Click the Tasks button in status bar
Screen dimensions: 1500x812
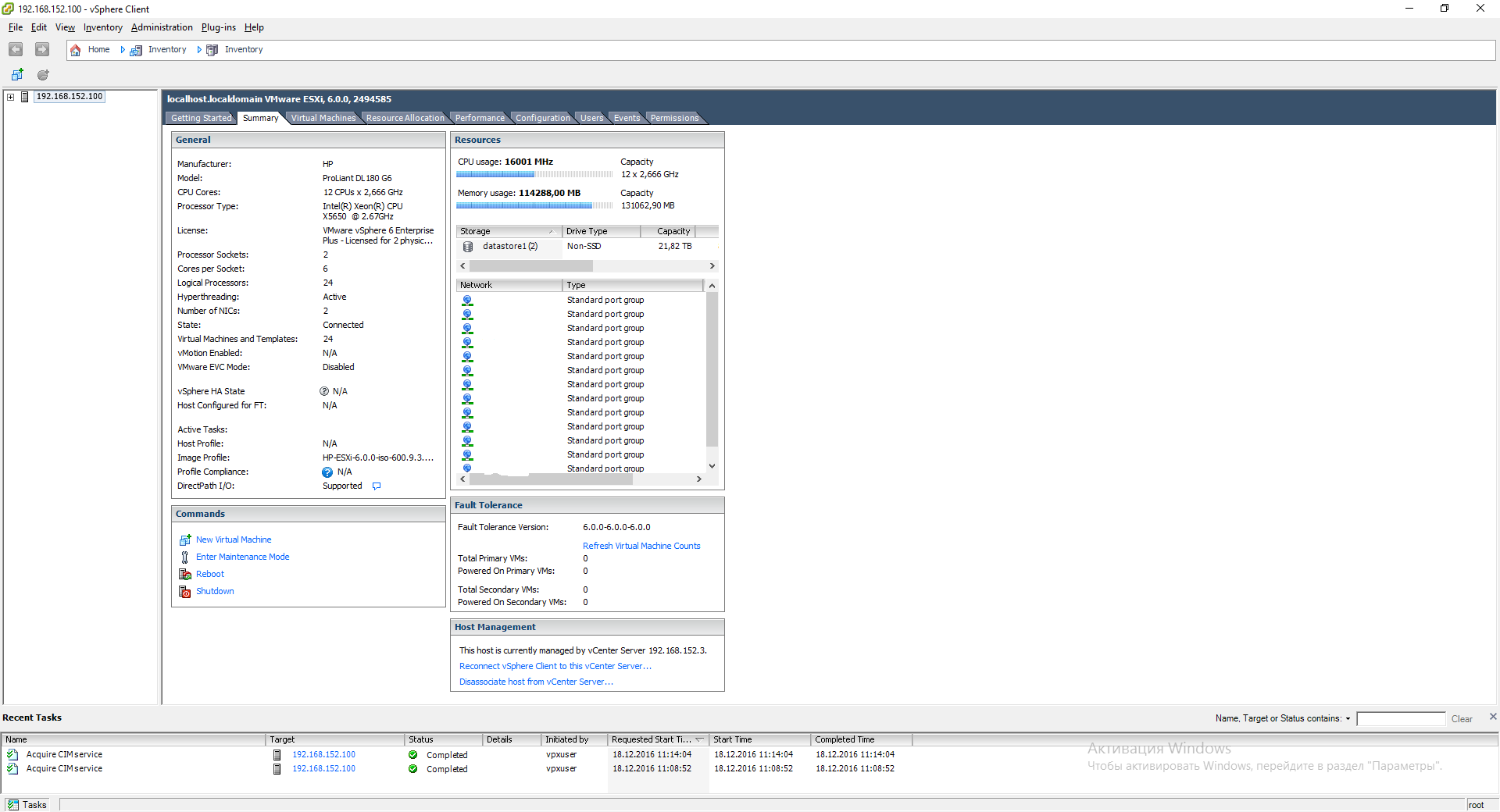27,805
